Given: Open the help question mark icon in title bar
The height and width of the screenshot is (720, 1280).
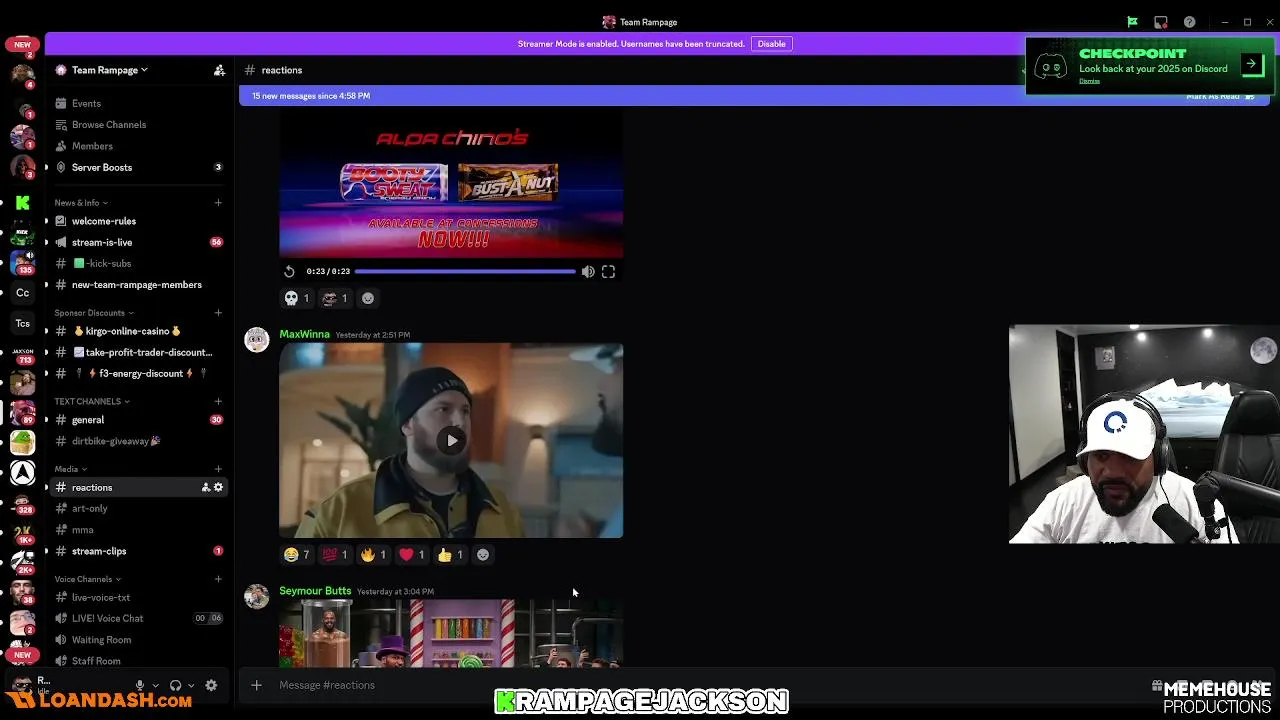Looking at the screenshot, I should point(1189,22).
